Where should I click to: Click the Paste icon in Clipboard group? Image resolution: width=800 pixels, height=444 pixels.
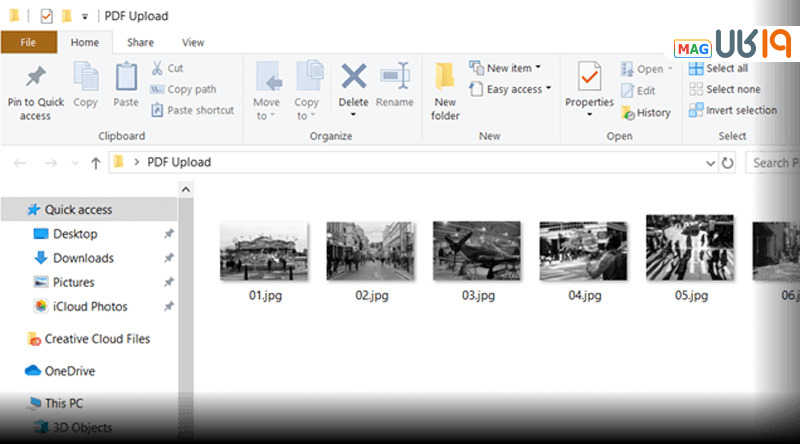126,77
